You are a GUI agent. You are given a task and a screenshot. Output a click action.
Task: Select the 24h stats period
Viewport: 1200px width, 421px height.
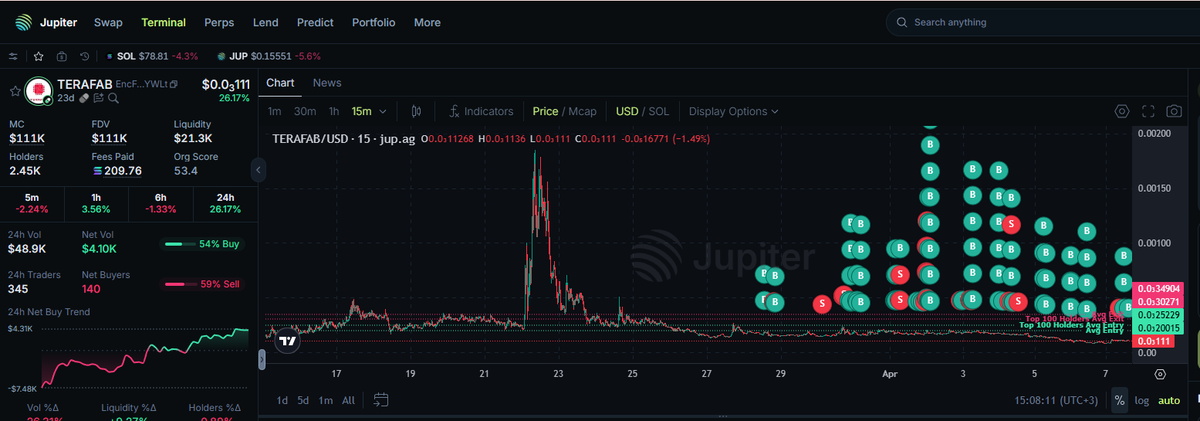coord(224,205)
